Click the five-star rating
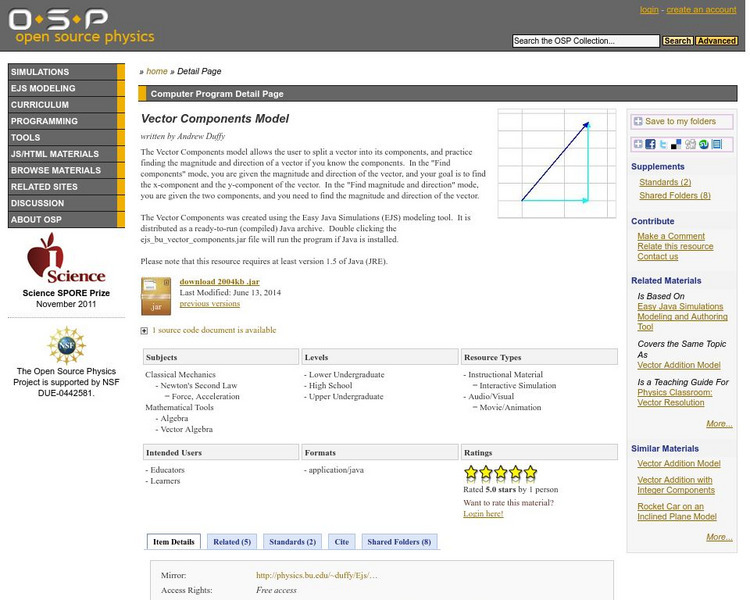The image size is (750, 600). point(500,473)
